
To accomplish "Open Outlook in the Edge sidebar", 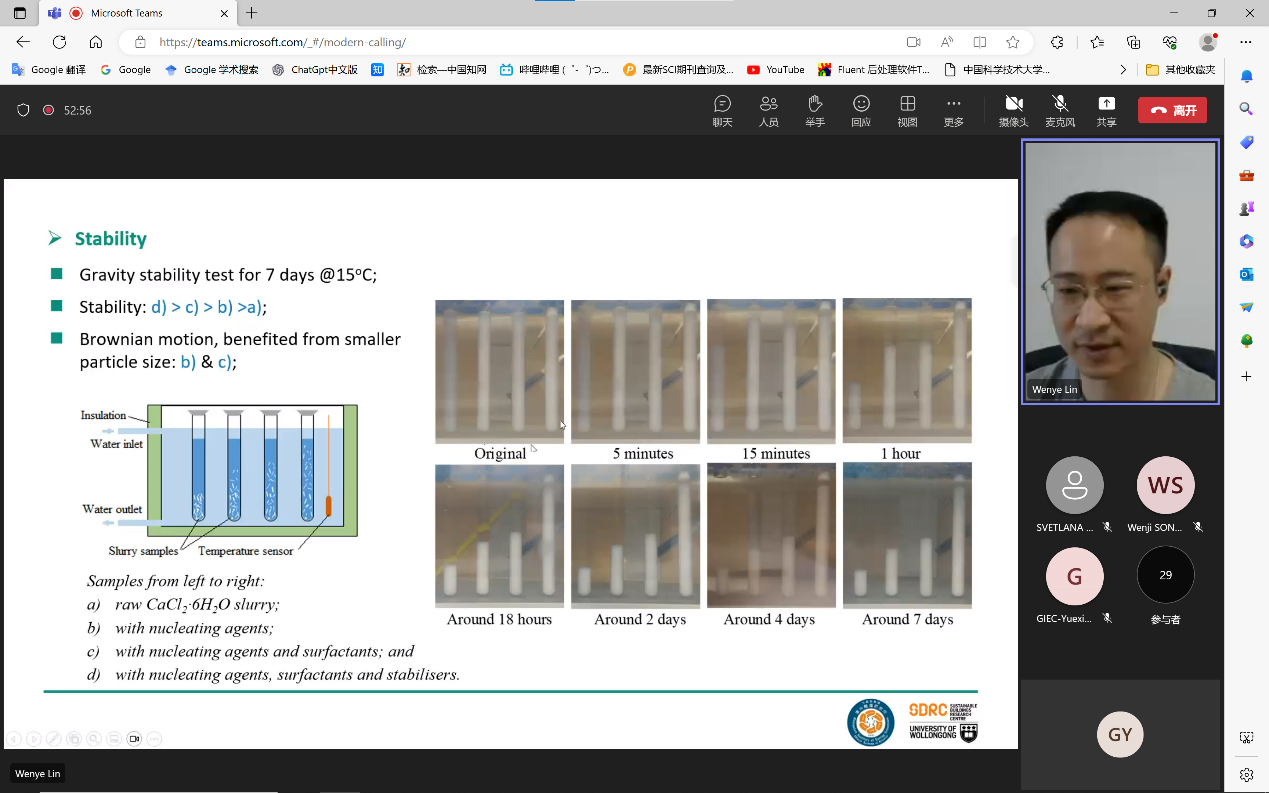I will 1247,274.
